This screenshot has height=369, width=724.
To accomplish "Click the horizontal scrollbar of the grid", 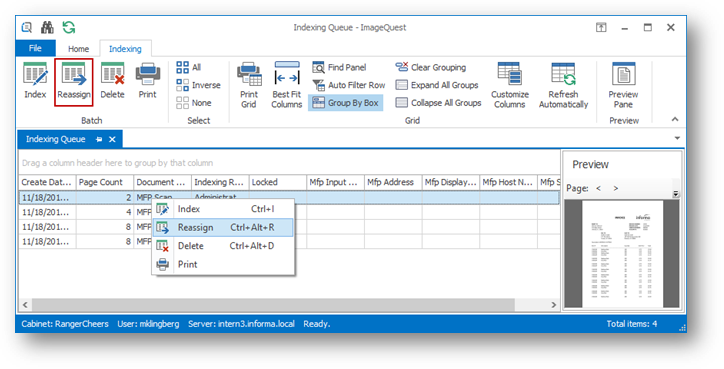I will coord(272,305).
